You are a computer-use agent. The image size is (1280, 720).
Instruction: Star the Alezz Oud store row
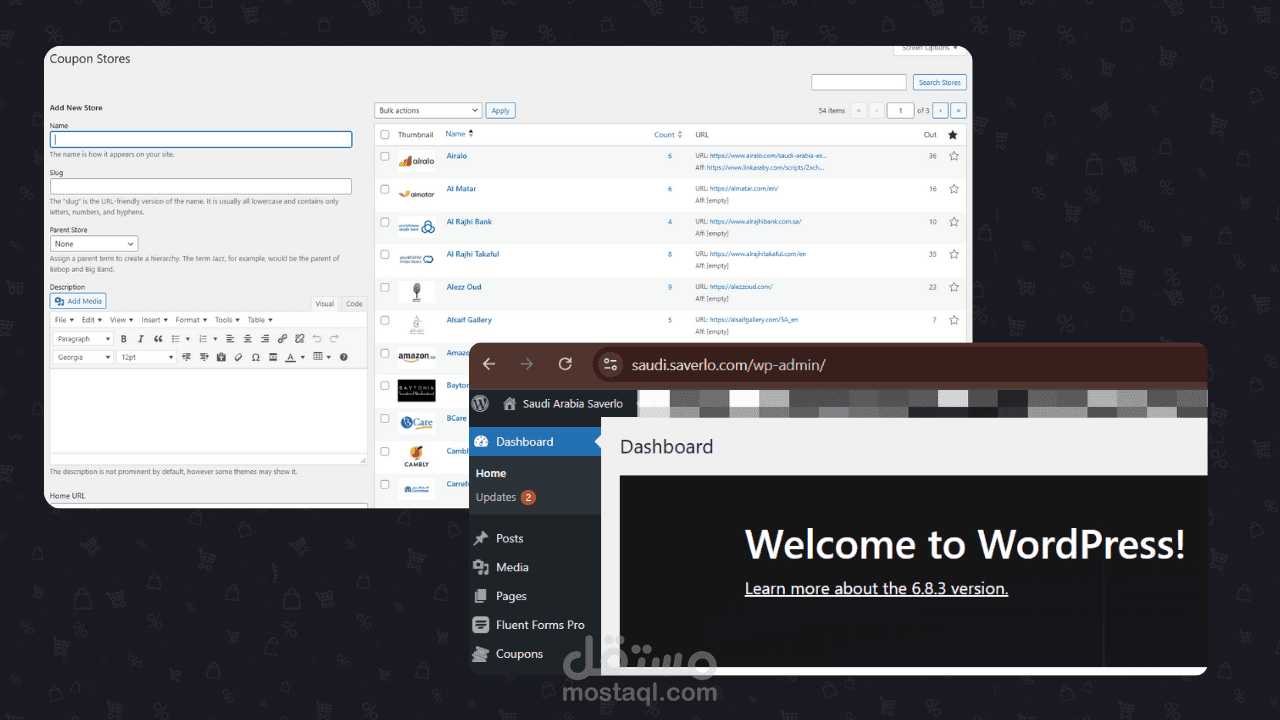tap(953, 287)
